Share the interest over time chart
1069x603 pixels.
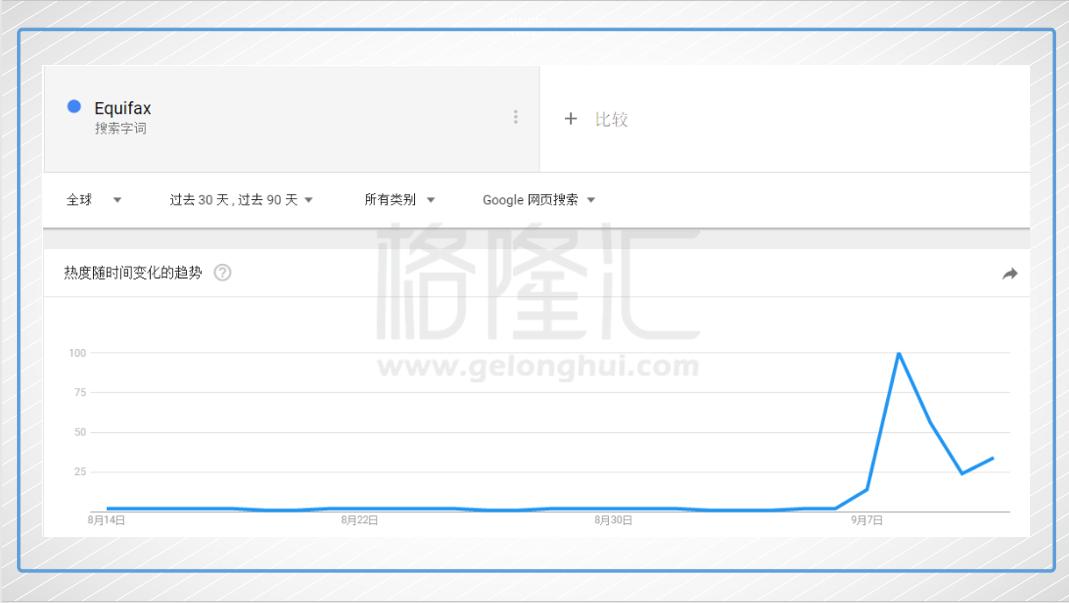[1010, 274]
